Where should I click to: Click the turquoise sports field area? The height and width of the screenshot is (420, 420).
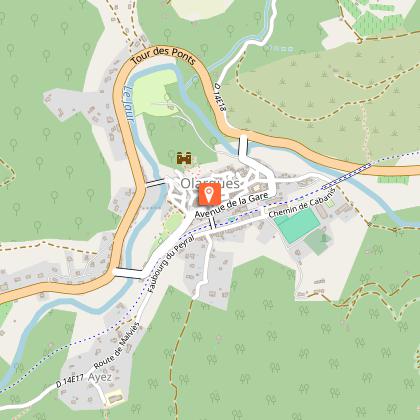click(x=297, y=225)
